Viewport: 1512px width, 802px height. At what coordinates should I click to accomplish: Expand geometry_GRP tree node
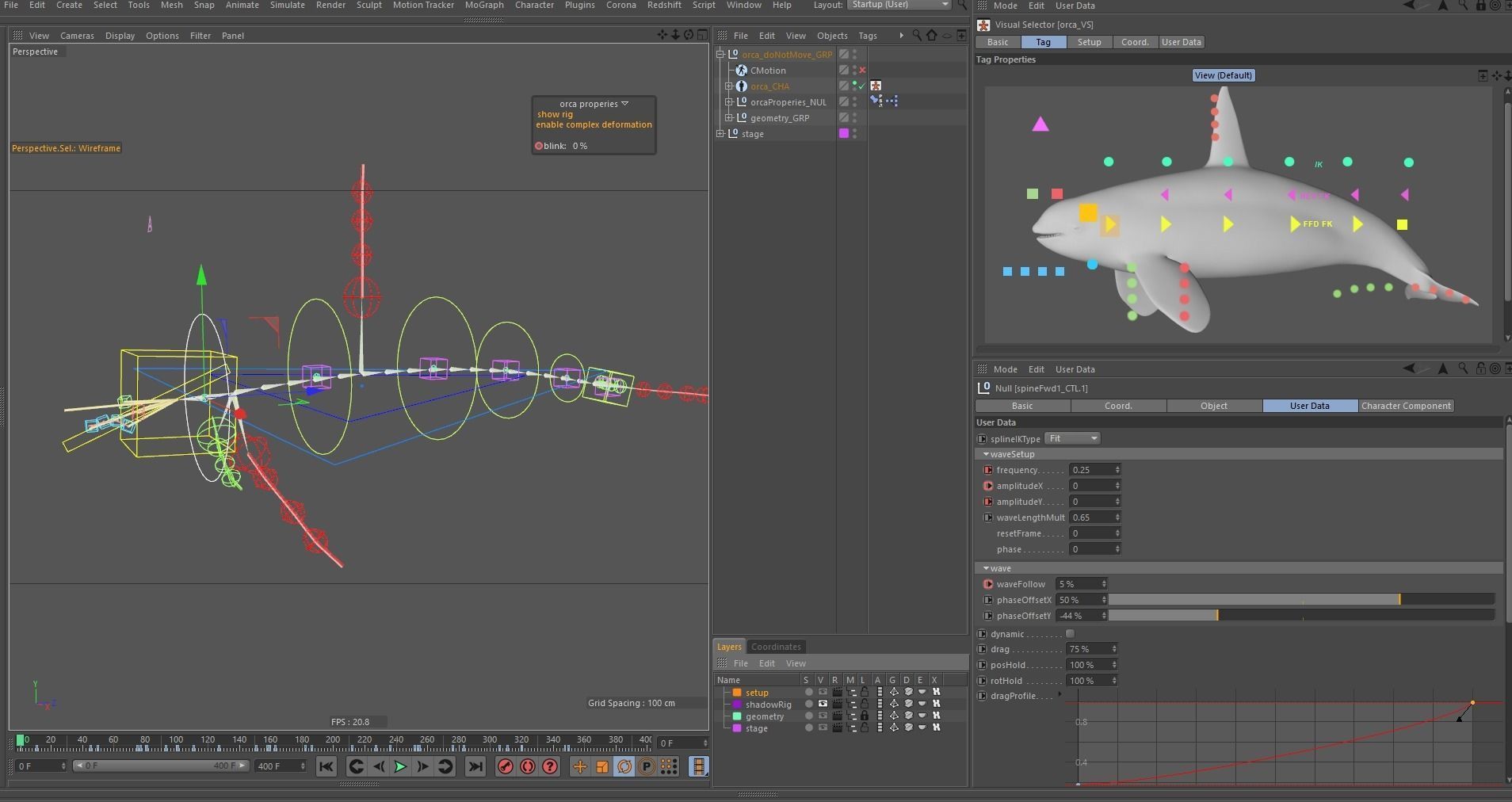tap(728, 117)
